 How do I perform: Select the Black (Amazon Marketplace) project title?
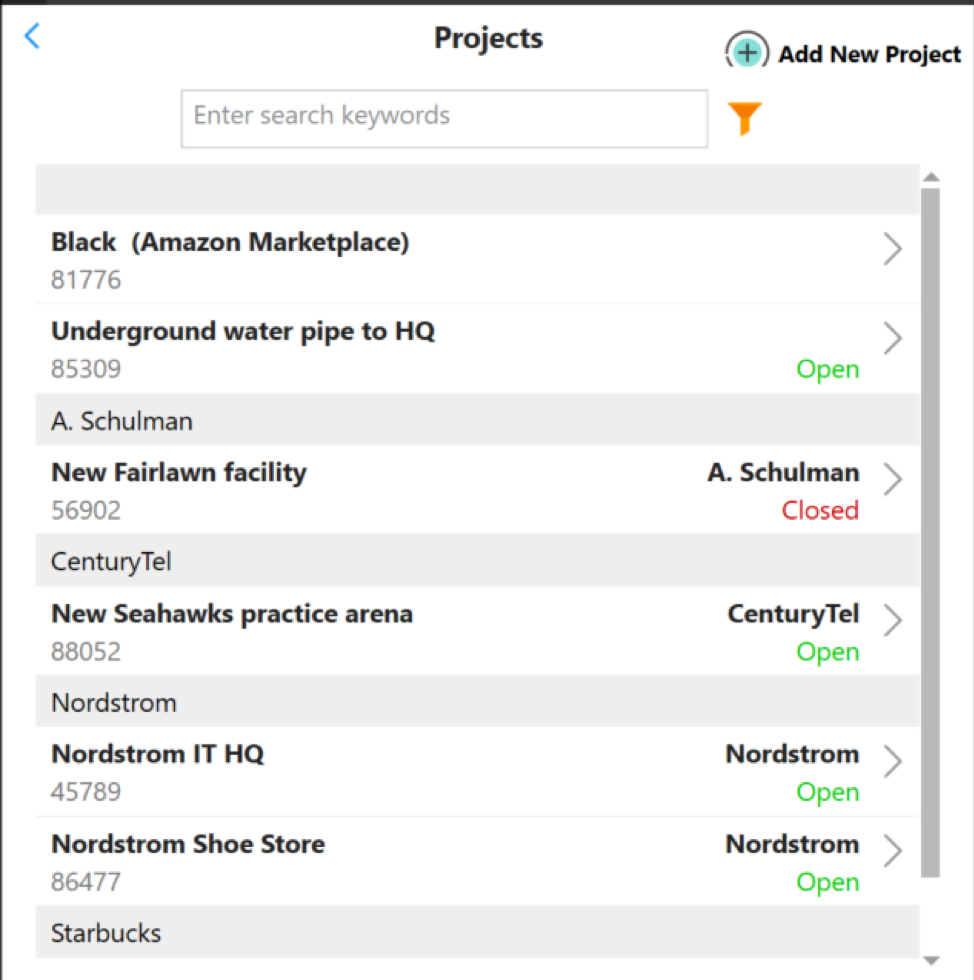click(230, 242)
